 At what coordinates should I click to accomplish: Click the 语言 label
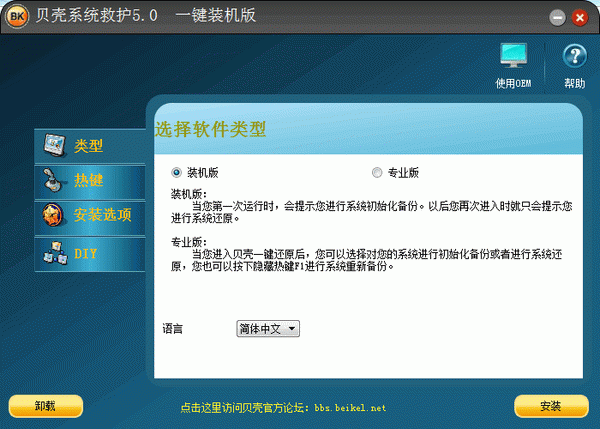pos(173,329)
